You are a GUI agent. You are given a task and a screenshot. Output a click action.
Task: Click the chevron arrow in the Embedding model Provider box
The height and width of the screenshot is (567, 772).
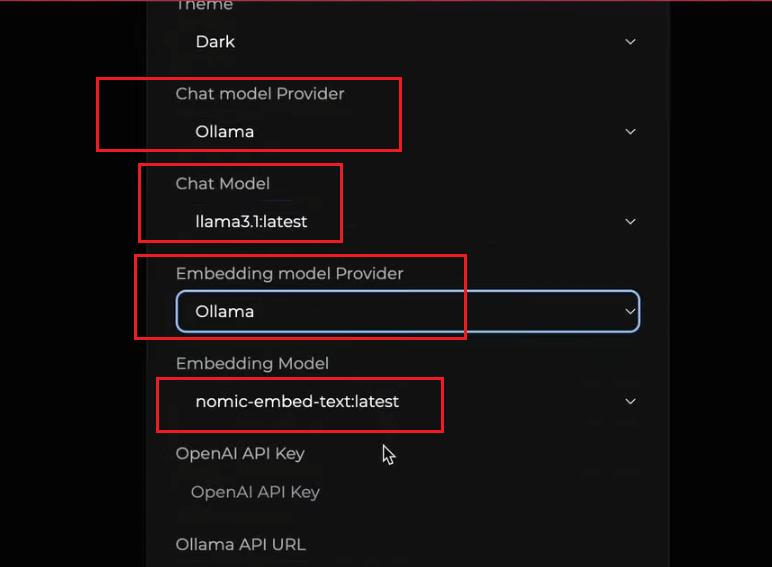tap(630, 312)
